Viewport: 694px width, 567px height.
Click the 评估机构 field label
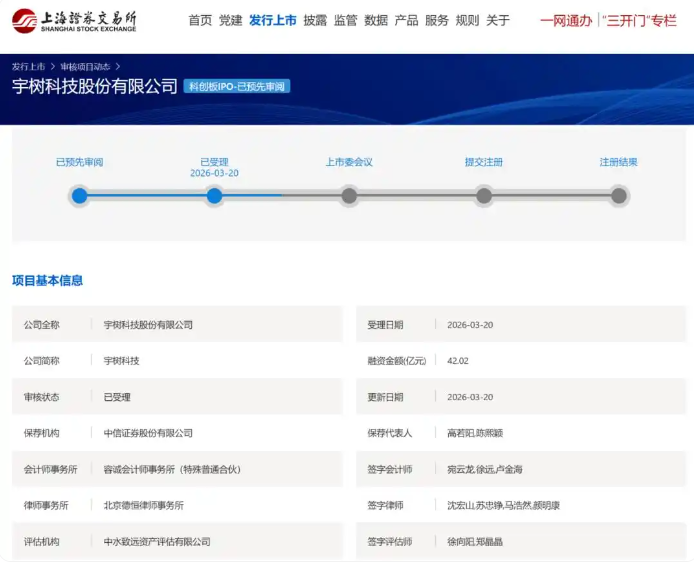coord(42,542)
